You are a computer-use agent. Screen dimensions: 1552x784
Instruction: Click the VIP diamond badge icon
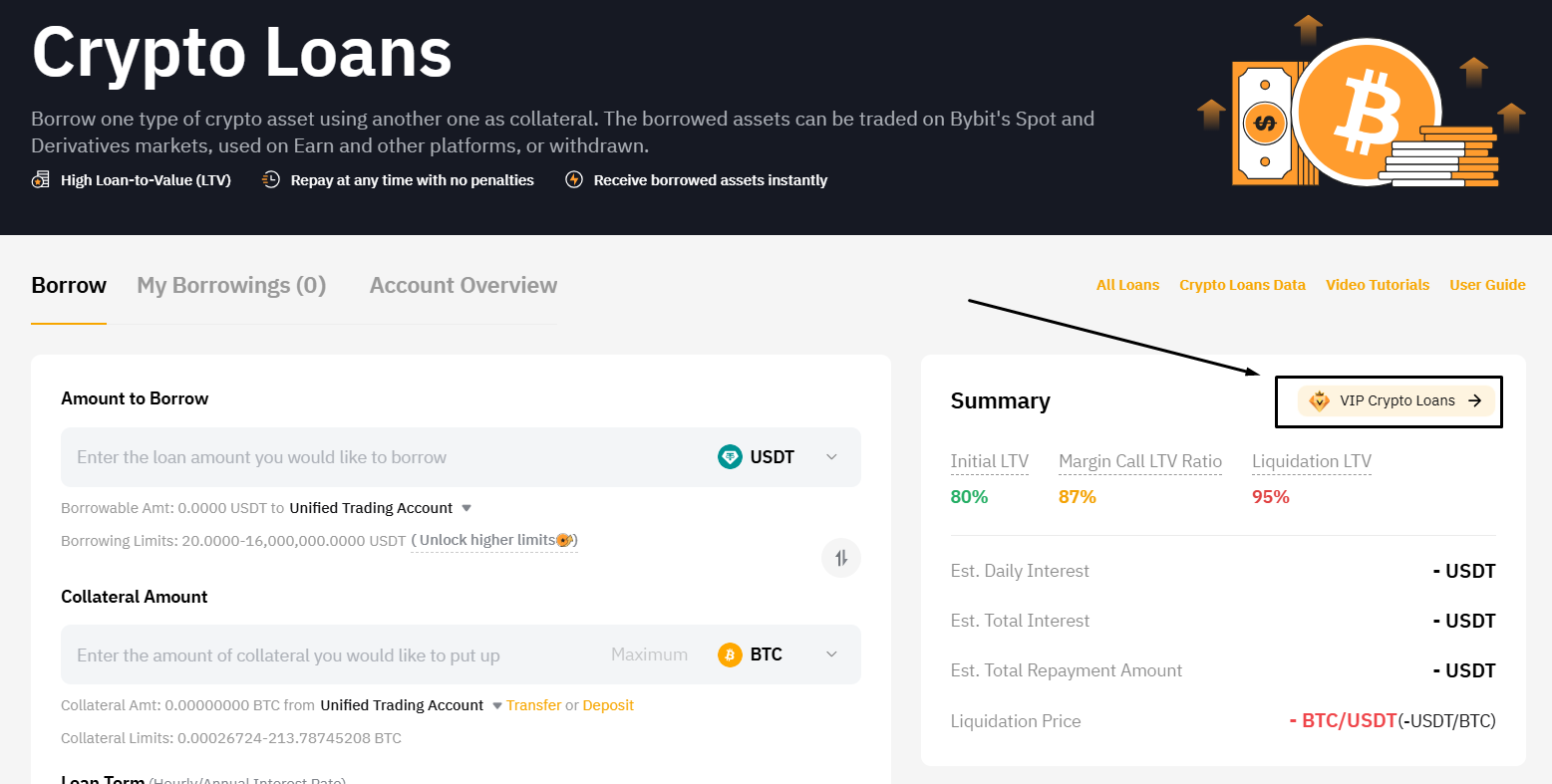click(x=1320, y=400)
